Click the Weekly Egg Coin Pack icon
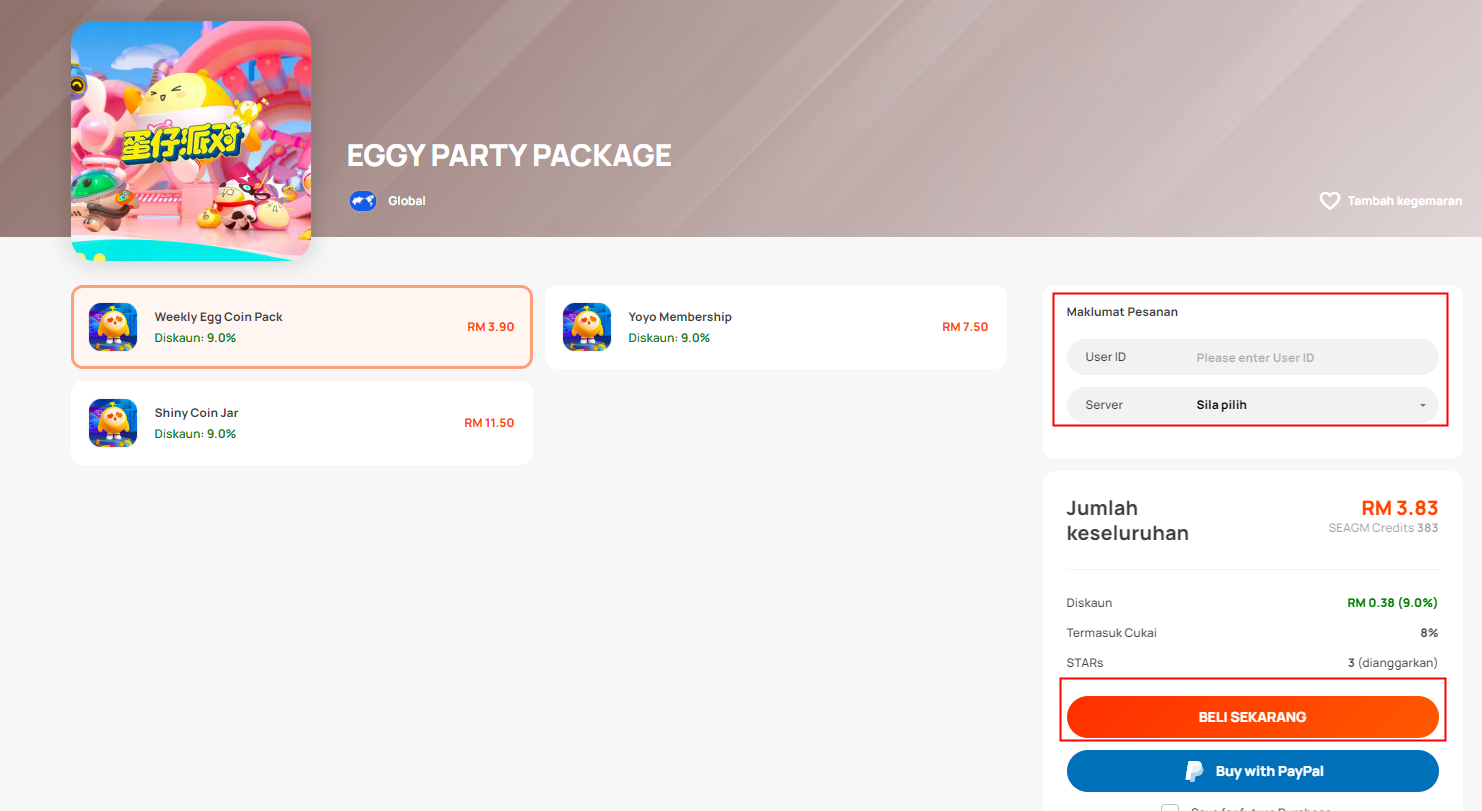Screen dimensions: 1482x811 click(113, 327)
